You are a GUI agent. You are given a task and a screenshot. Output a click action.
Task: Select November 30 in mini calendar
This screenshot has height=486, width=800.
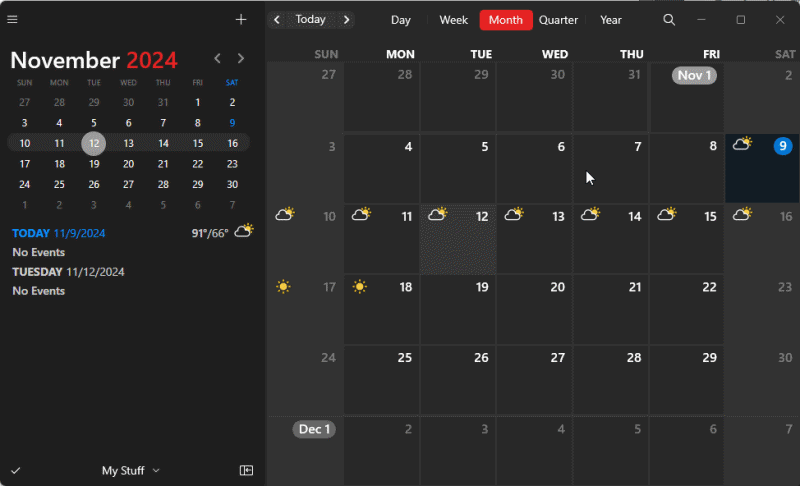232,184
